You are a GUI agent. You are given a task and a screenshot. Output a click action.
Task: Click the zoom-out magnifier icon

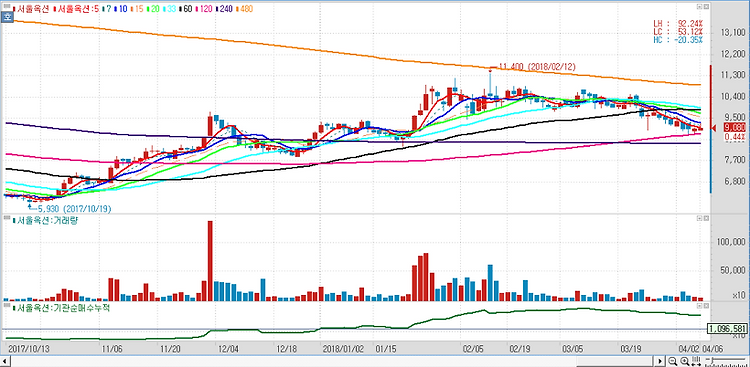[x=673, y=360]
